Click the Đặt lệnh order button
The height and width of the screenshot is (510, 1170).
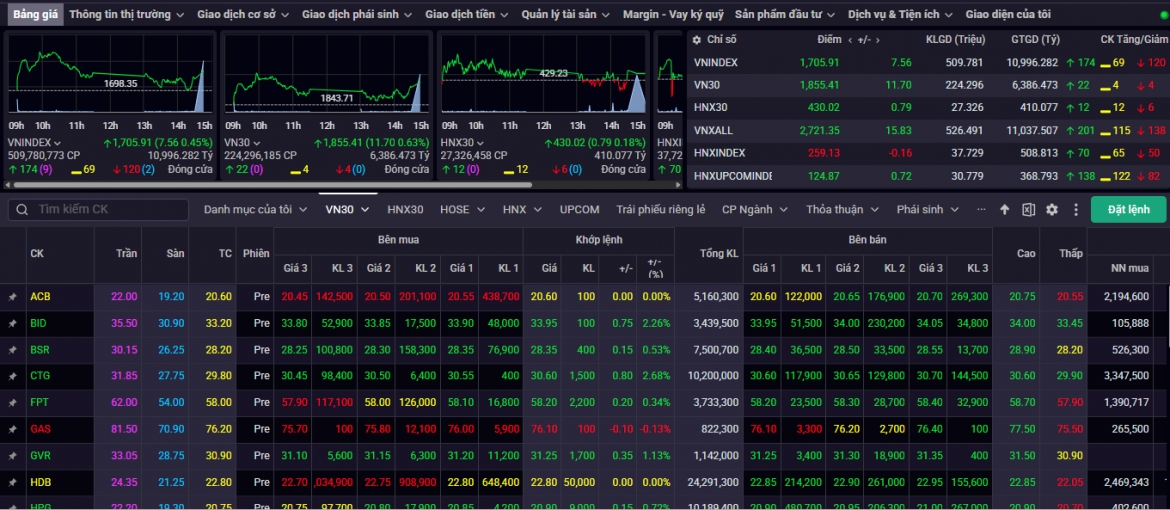(1128, 210)
